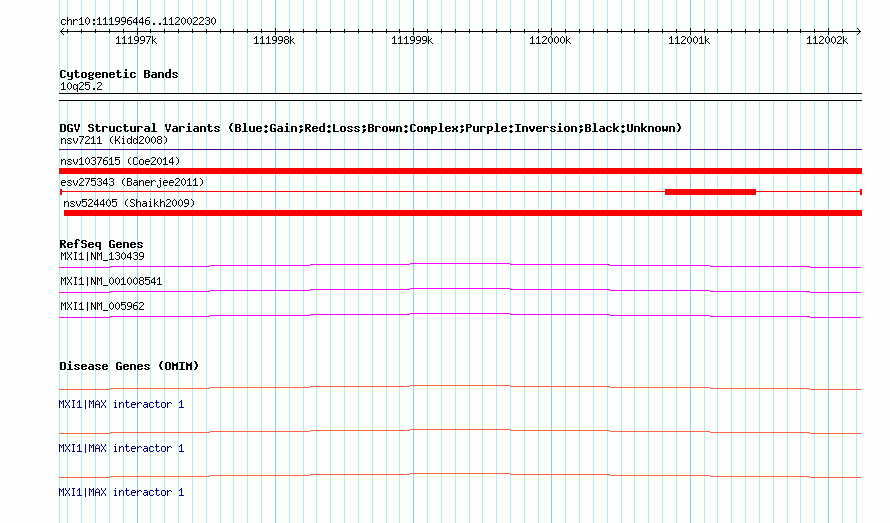Open the third MXI1|MAX interactor 1 link
The image size is (890, 523).
point(121,492)
